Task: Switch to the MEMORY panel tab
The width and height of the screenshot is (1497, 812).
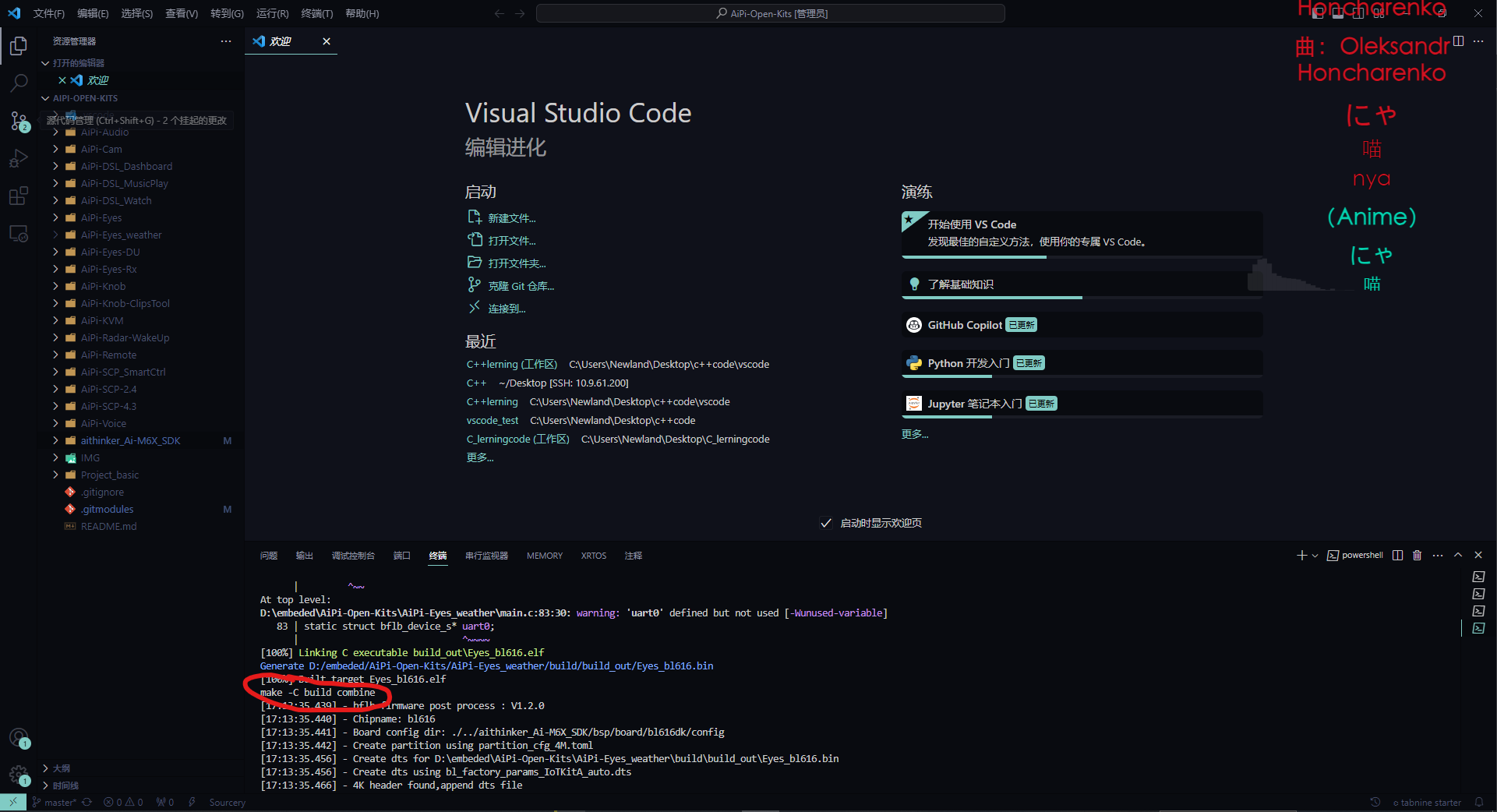Action: 545,556
